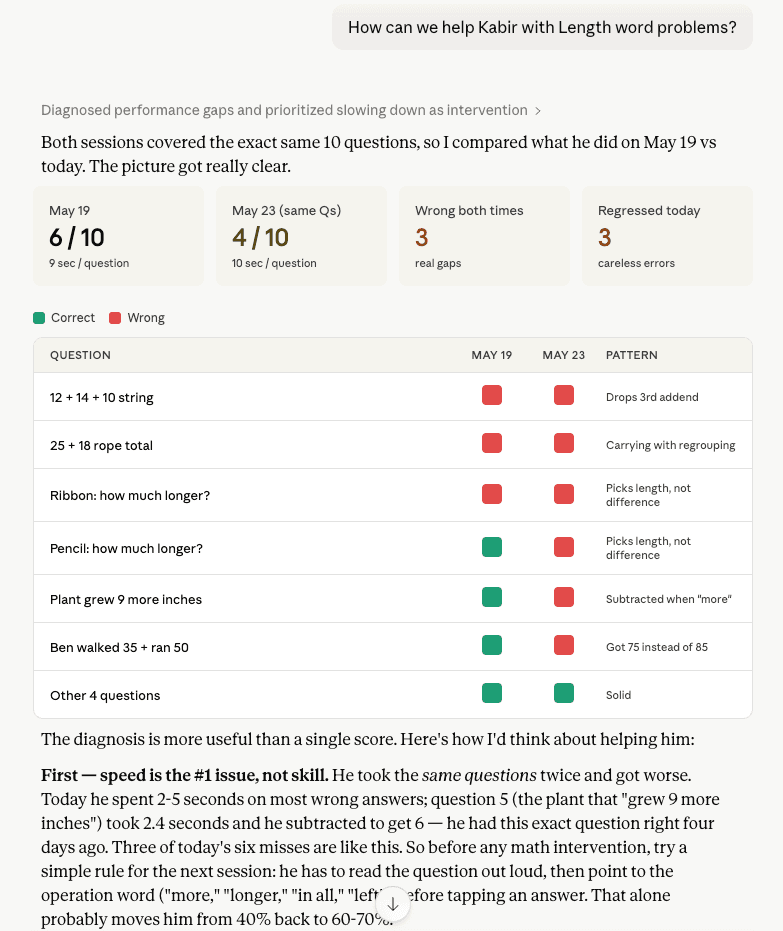Open the 'Diagnosed performance gaps' thinking summary
Screen dimensions: 783x931
point(284,110)
